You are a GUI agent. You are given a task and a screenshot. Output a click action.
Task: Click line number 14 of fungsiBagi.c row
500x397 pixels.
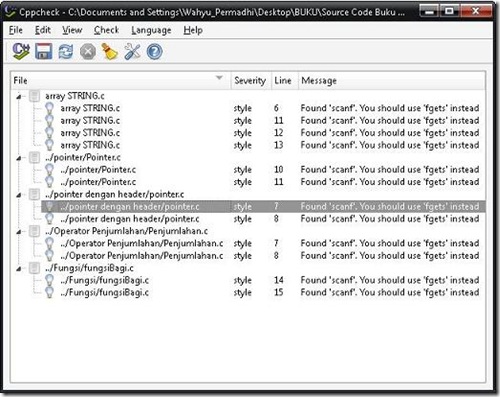tap(279, 280)
